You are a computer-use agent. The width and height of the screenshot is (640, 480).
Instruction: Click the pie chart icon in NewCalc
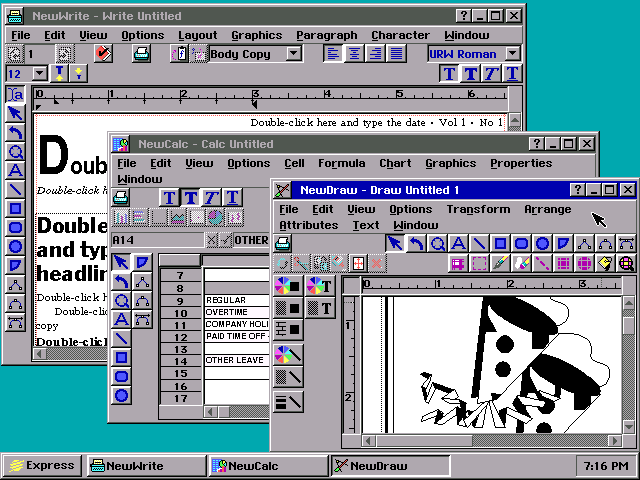(216, 217)
